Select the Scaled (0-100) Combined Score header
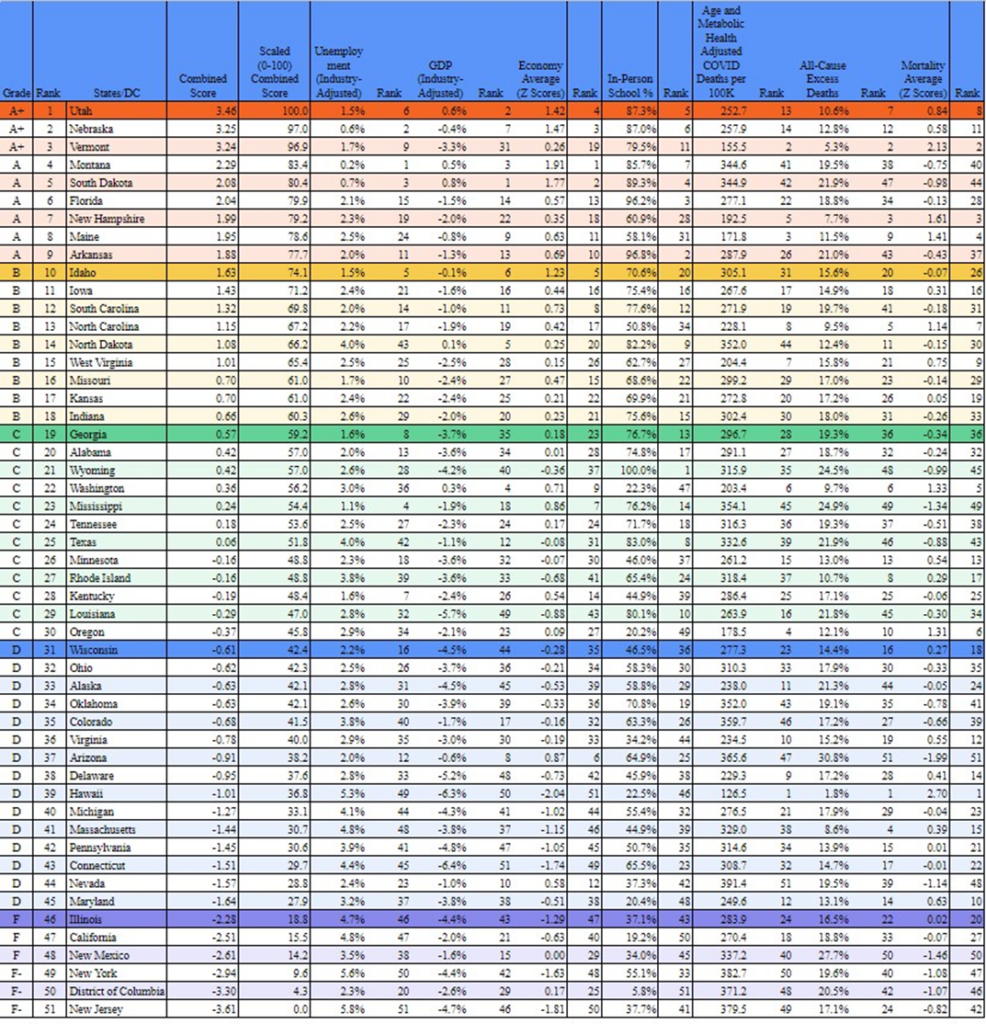 pos(274,70)
